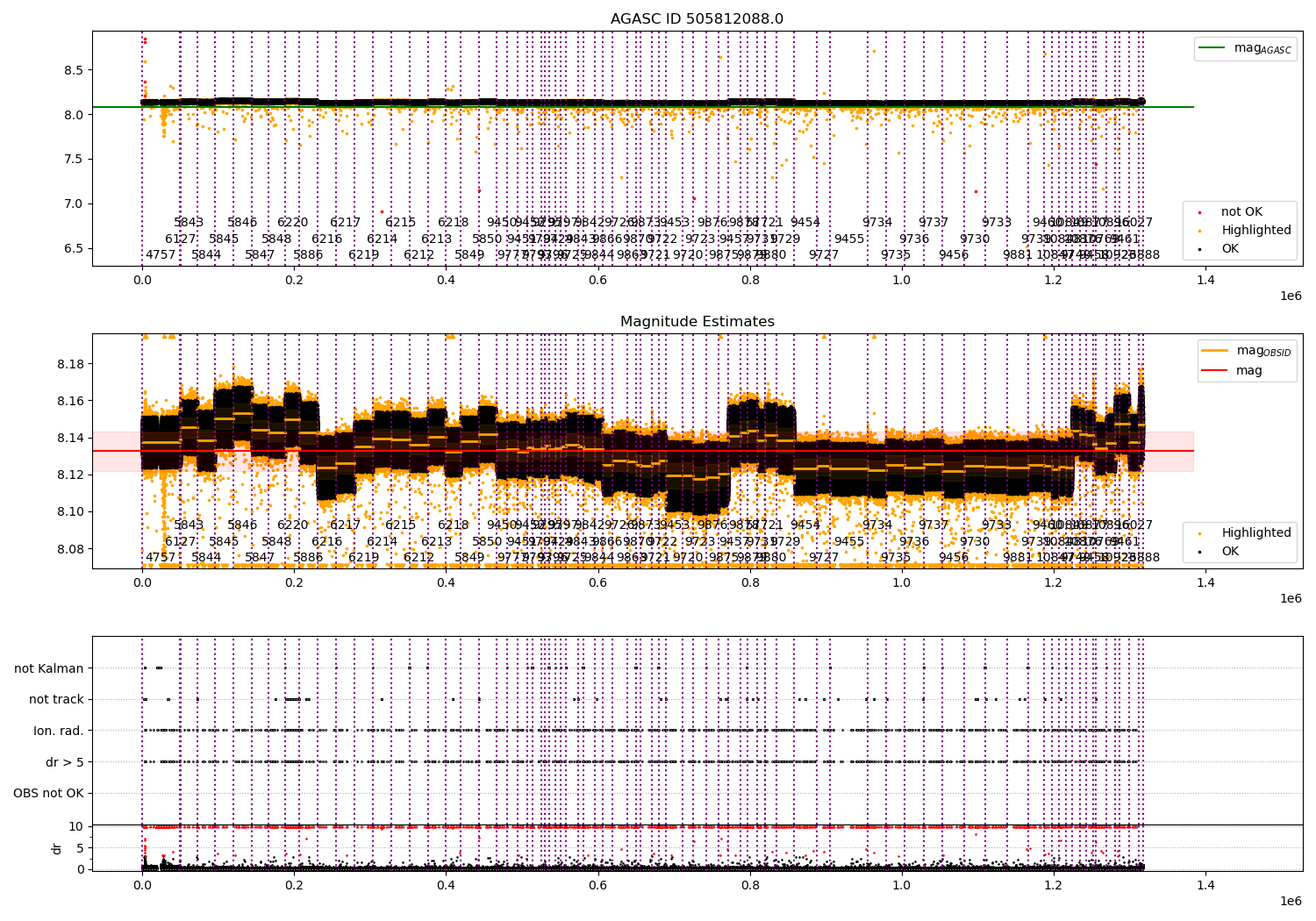Image resolution: width=1316 pixels, height=921 pixels.
Task: Click the '10' y-tick on the bottom plot
Action: [x=76, y=826]
